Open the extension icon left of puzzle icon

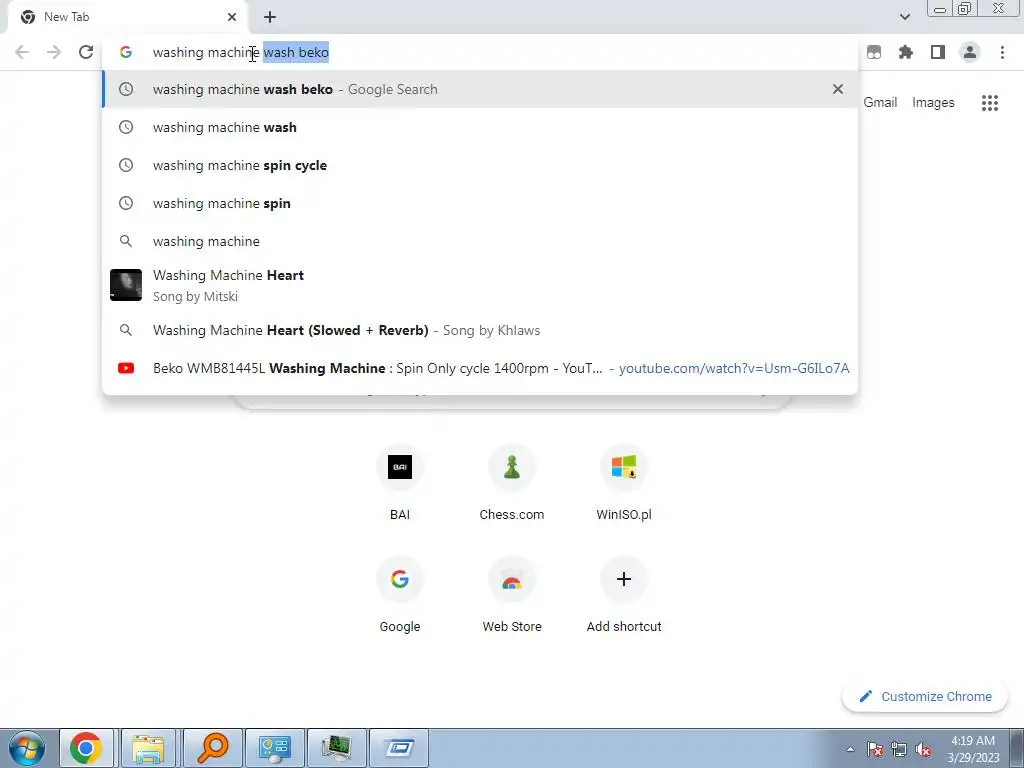pyautogui.click(x=874, y=52)
